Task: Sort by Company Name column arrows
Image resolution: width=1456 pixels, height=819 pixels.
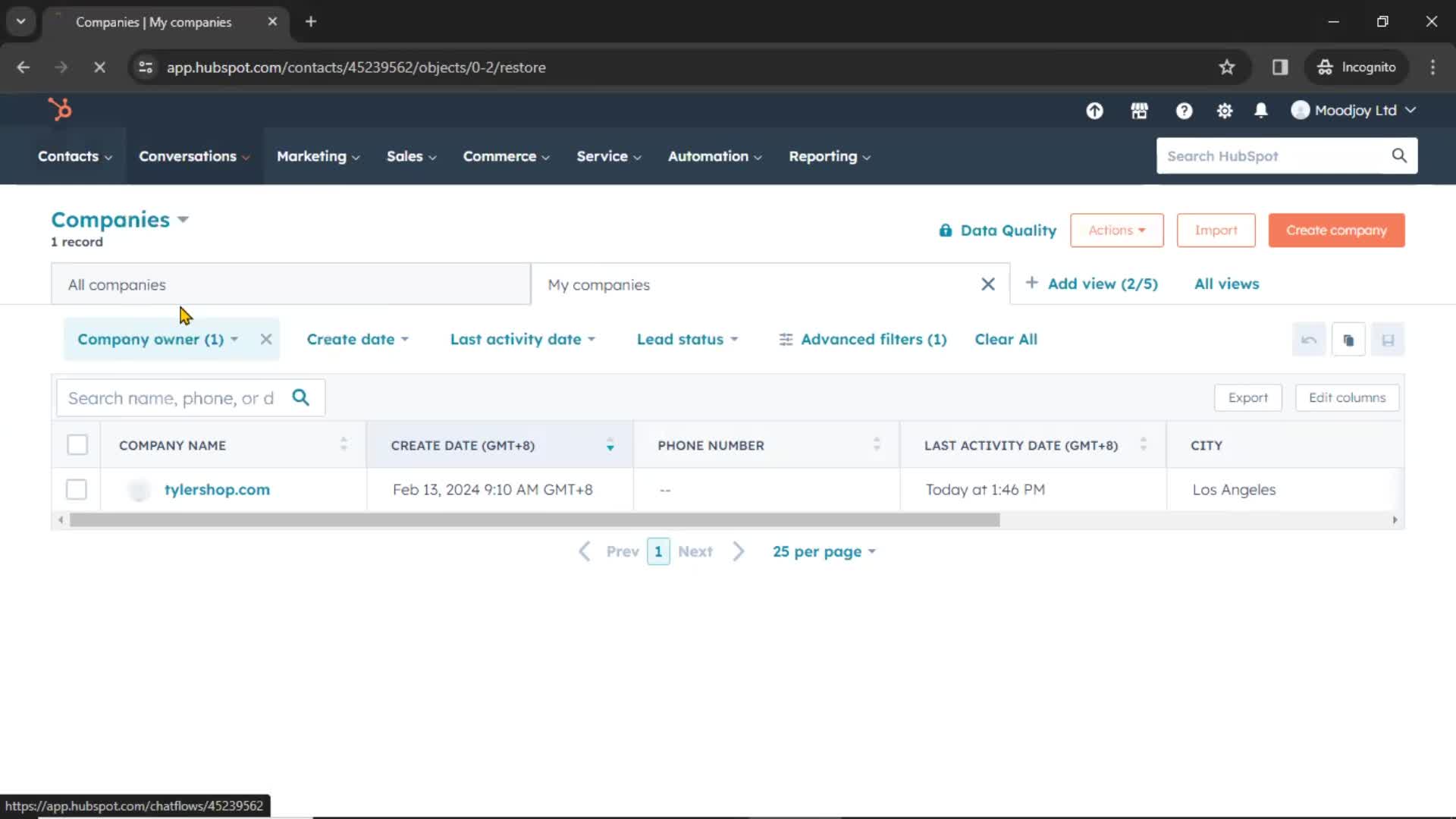Action: point(344,444)
